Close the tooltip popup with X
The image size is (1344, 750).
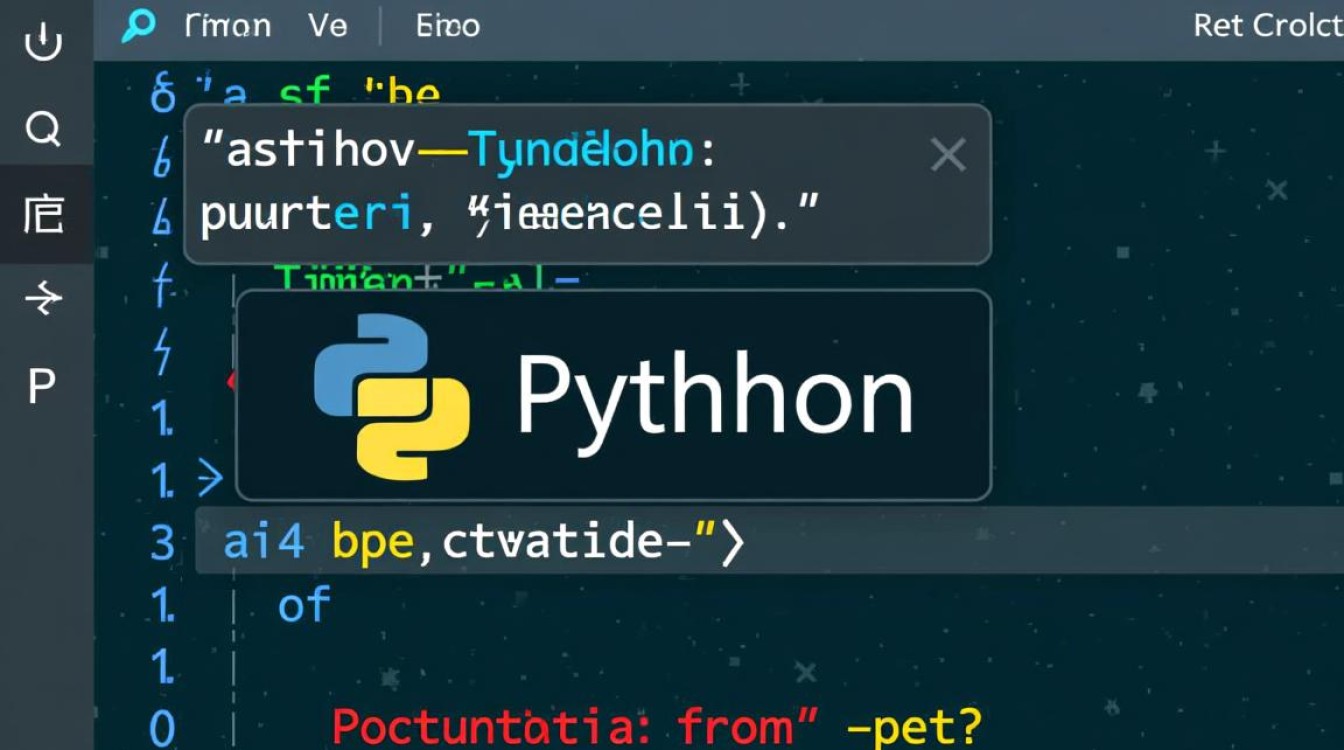947,155
